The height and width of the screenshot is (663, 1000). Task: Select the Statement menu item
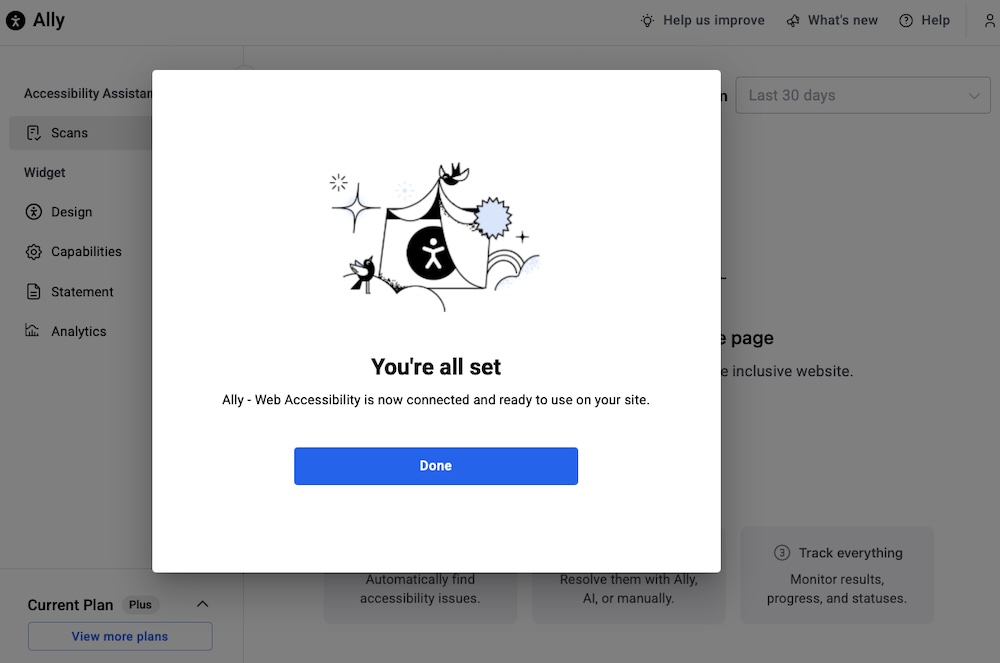click(x=82, y=292)
